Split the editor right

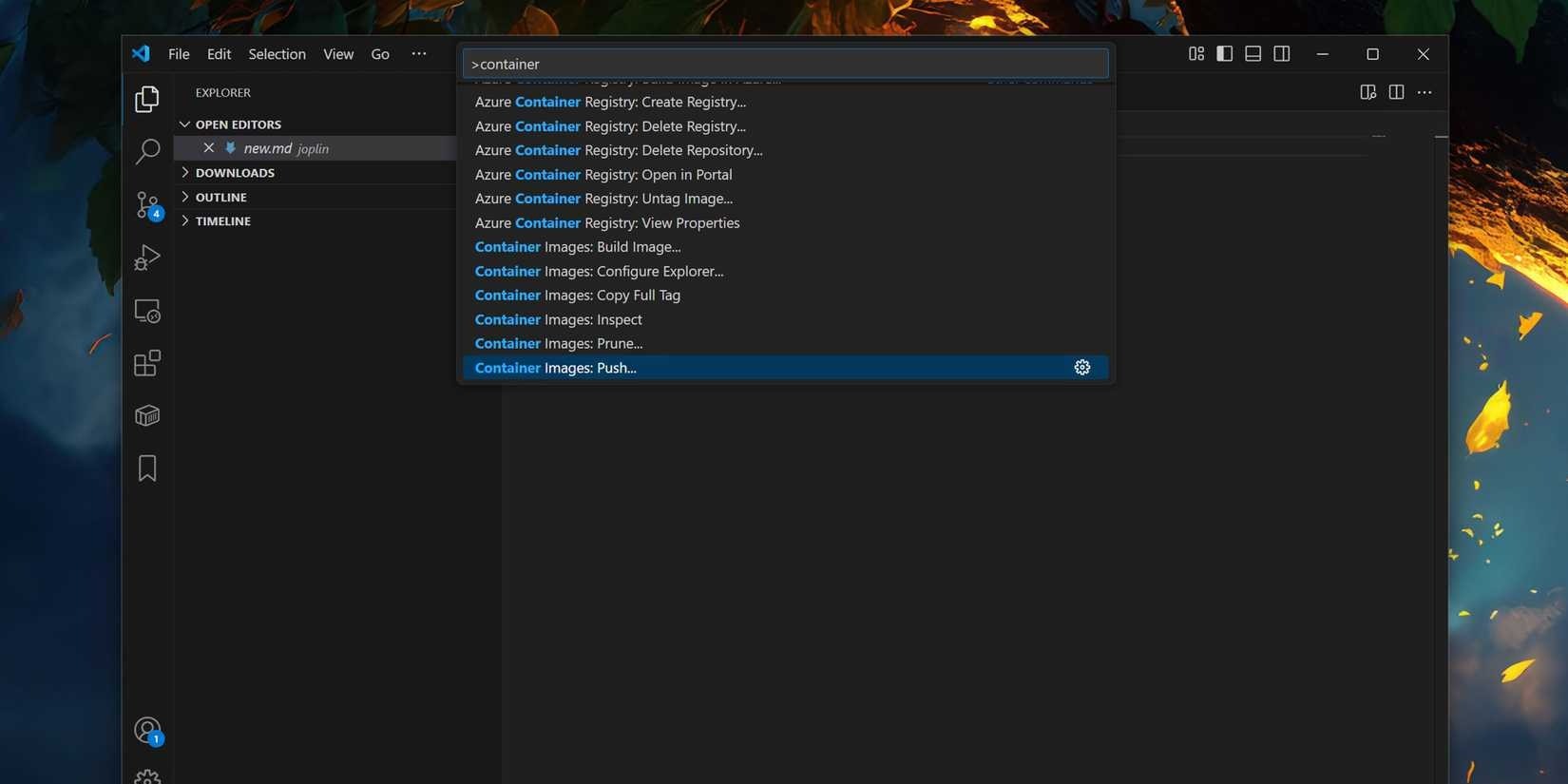tap(1396, 92)
